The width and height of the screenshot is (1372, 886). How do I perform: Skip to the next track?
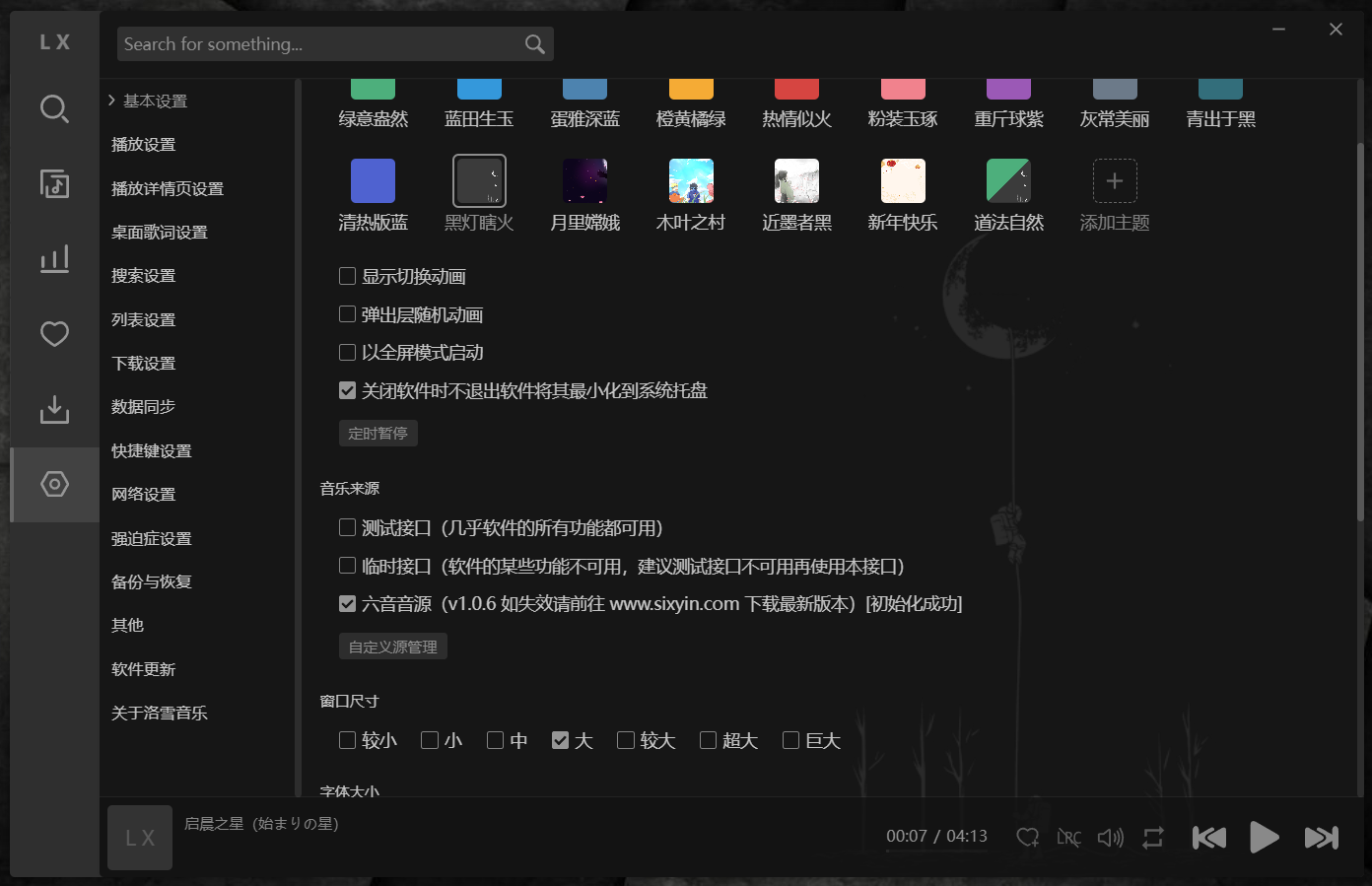coord(1322,837)
